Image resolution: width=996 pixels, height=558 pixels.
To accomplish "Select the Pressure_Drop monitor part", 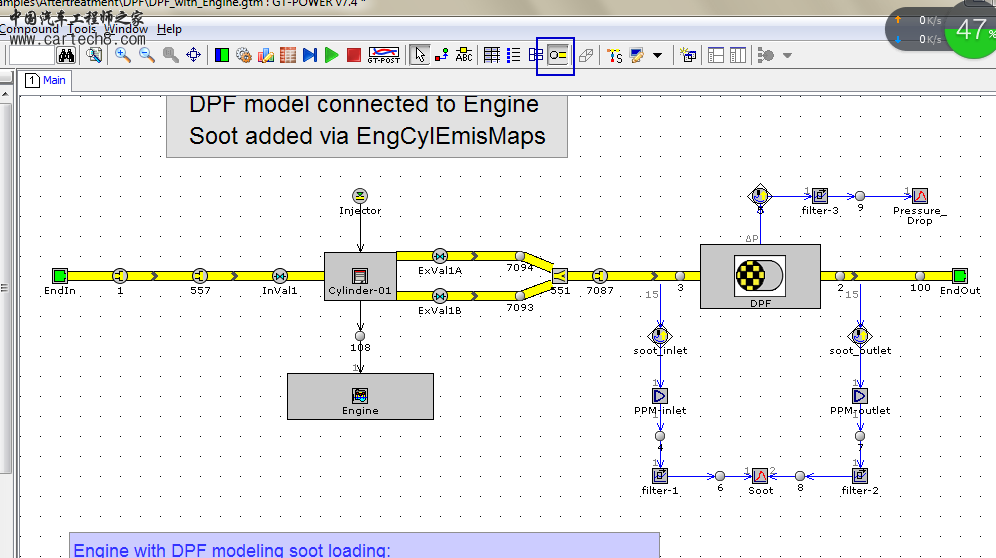I will [920, 196].
